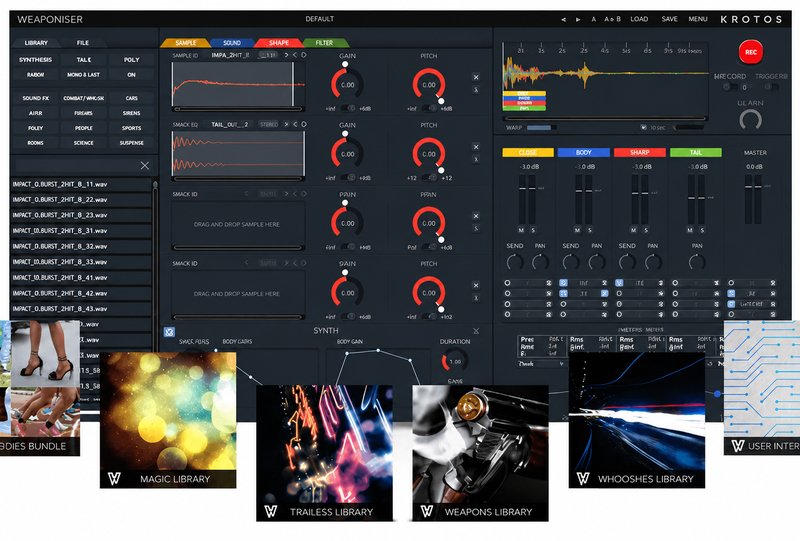Toggle first sample gain range switch

pos(348,108)
